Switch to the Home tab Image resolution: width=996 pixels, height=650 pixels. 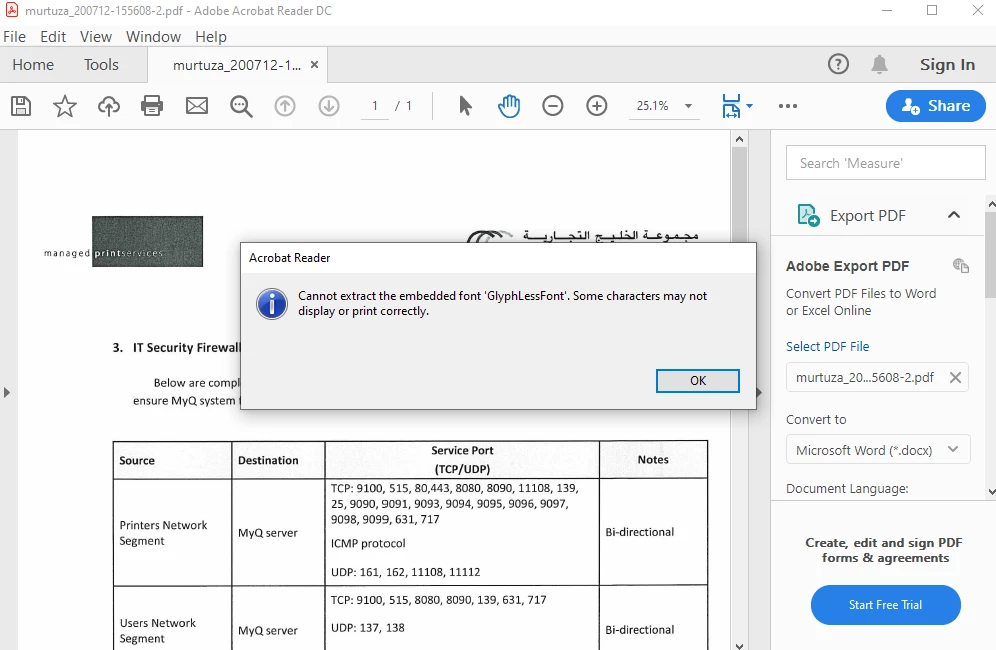[33, 65]
